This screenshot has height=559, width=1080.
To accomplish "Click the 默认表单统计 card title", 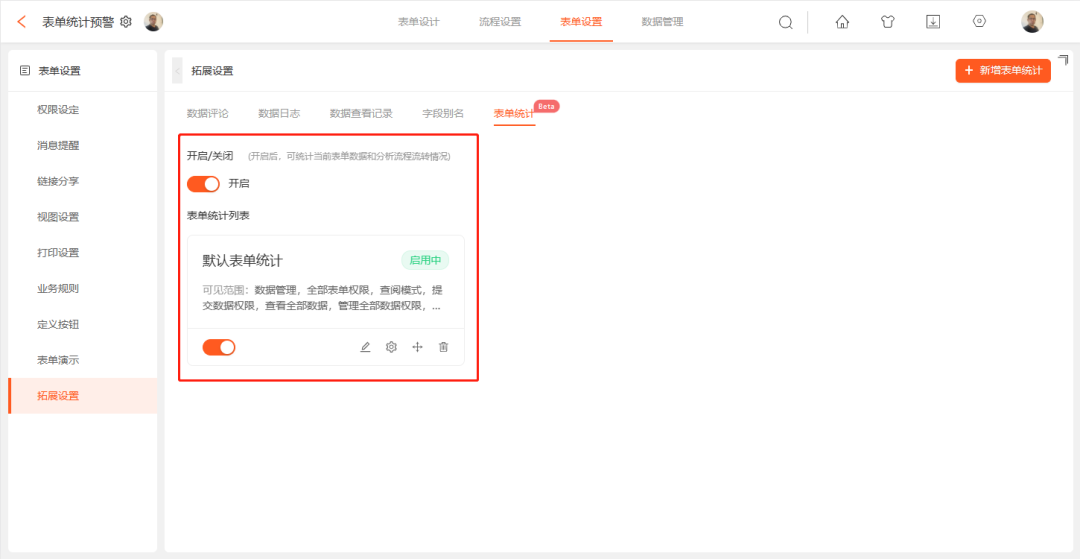I will tap(242, 261).
